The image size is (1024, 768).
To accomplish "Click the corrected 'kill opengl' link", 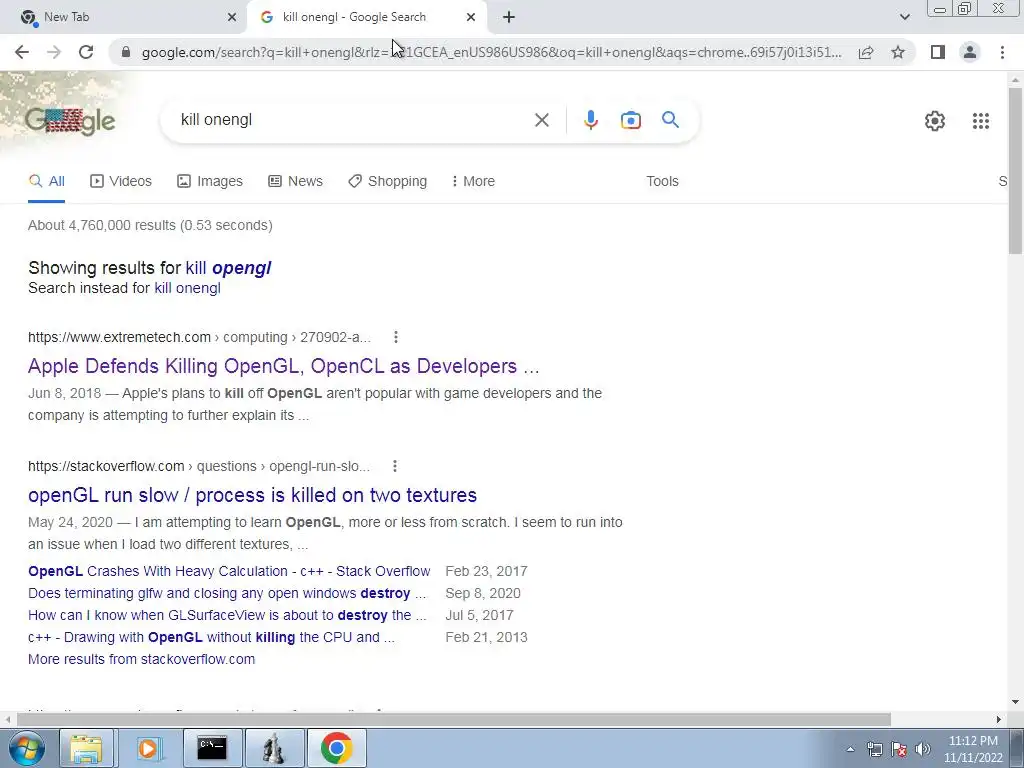I will 228,268.
